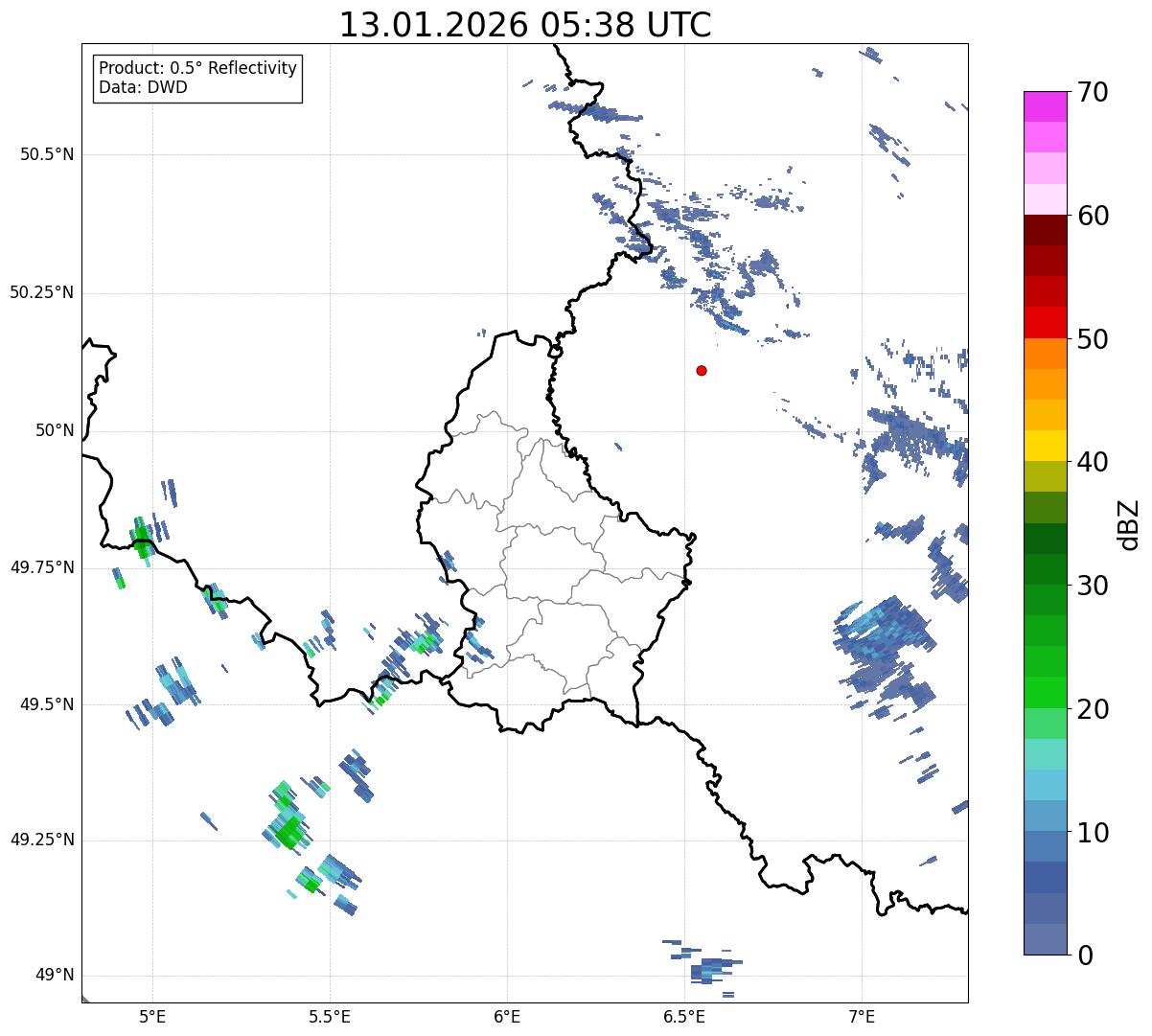Click the 50.5°N latitude label
1152x1036 pixels.
(47, 154)
